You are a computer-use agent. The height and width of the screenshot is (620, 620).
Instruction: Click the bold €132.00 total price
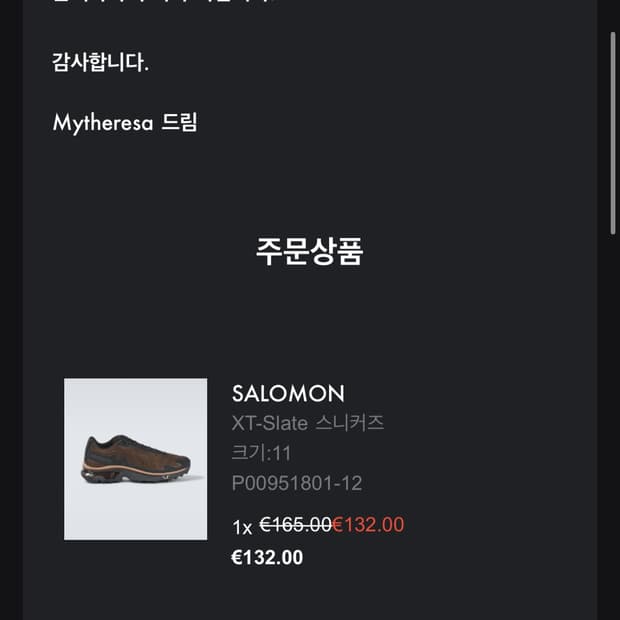pos(267,558)
